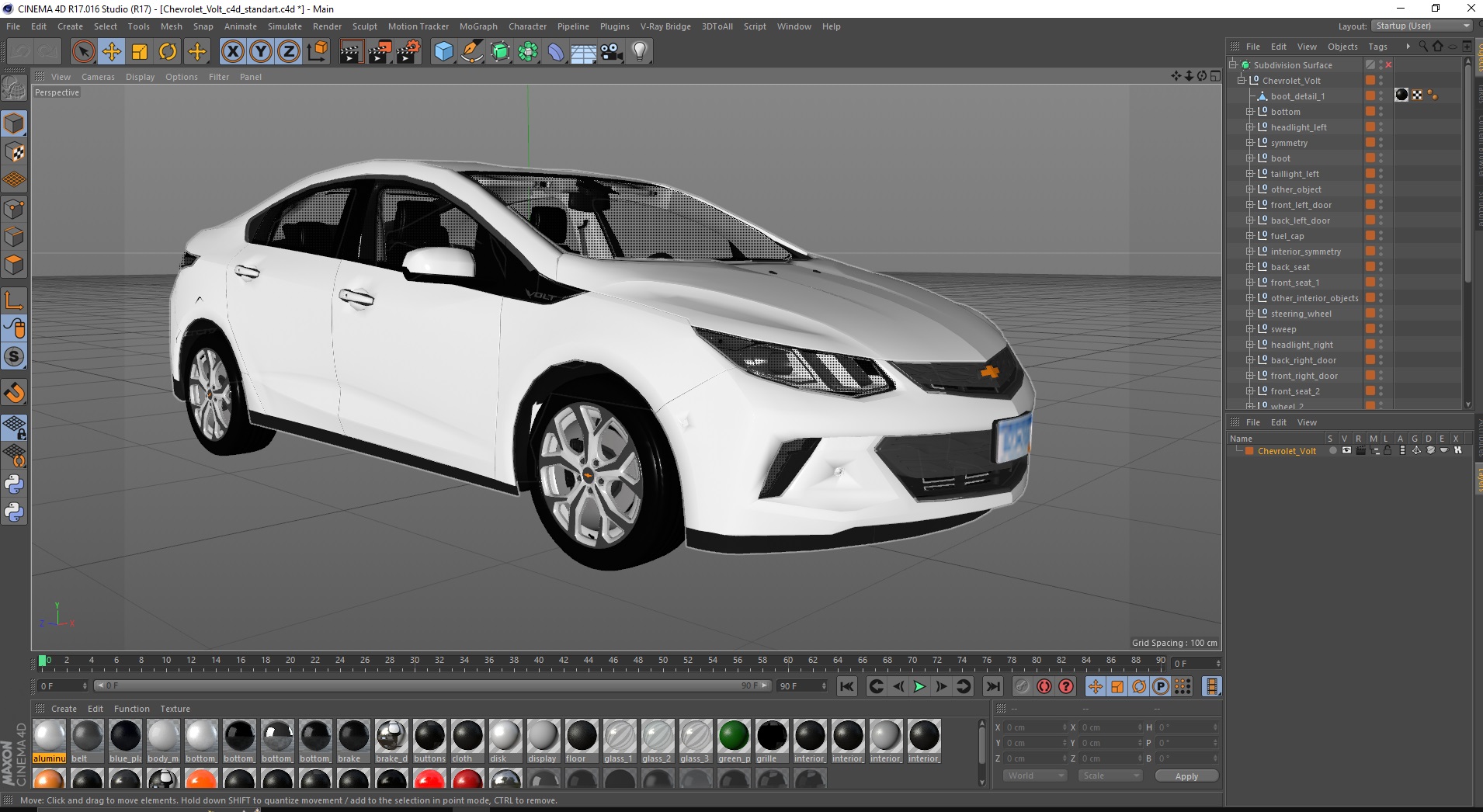Screen dimensions: 1483x812
Task: Add a Floor environment object
Action: click(x=584, y=52)
